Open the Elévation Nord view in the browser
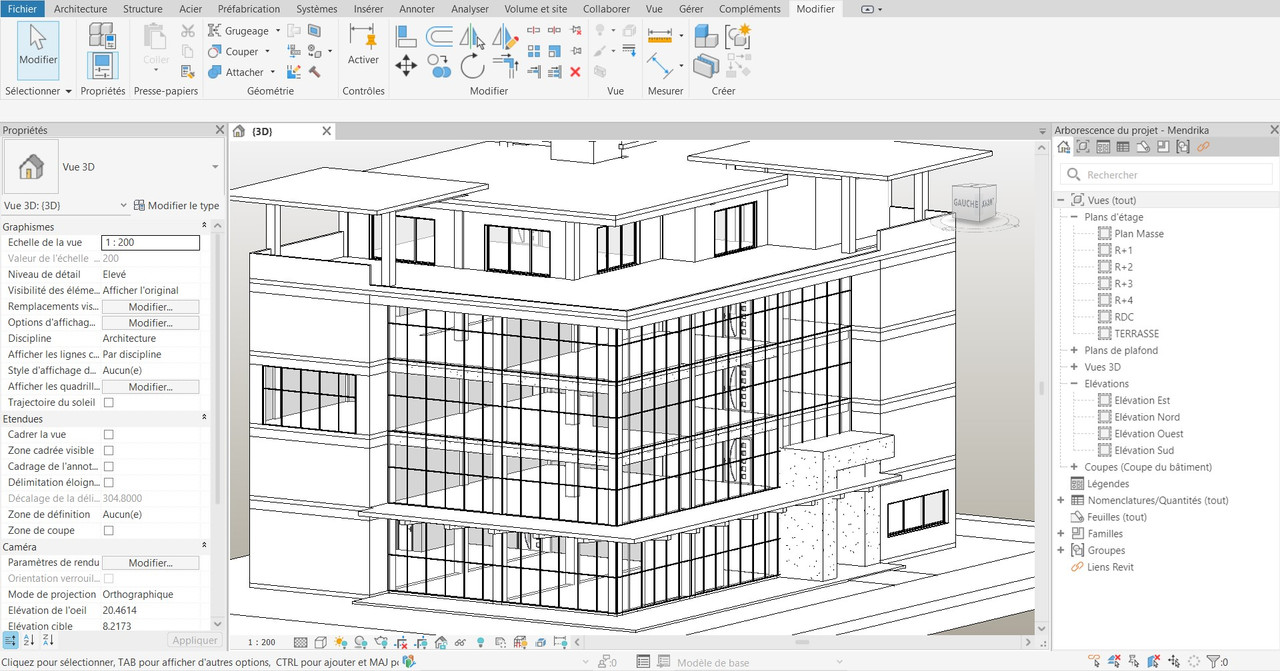 click(1147, 417)
